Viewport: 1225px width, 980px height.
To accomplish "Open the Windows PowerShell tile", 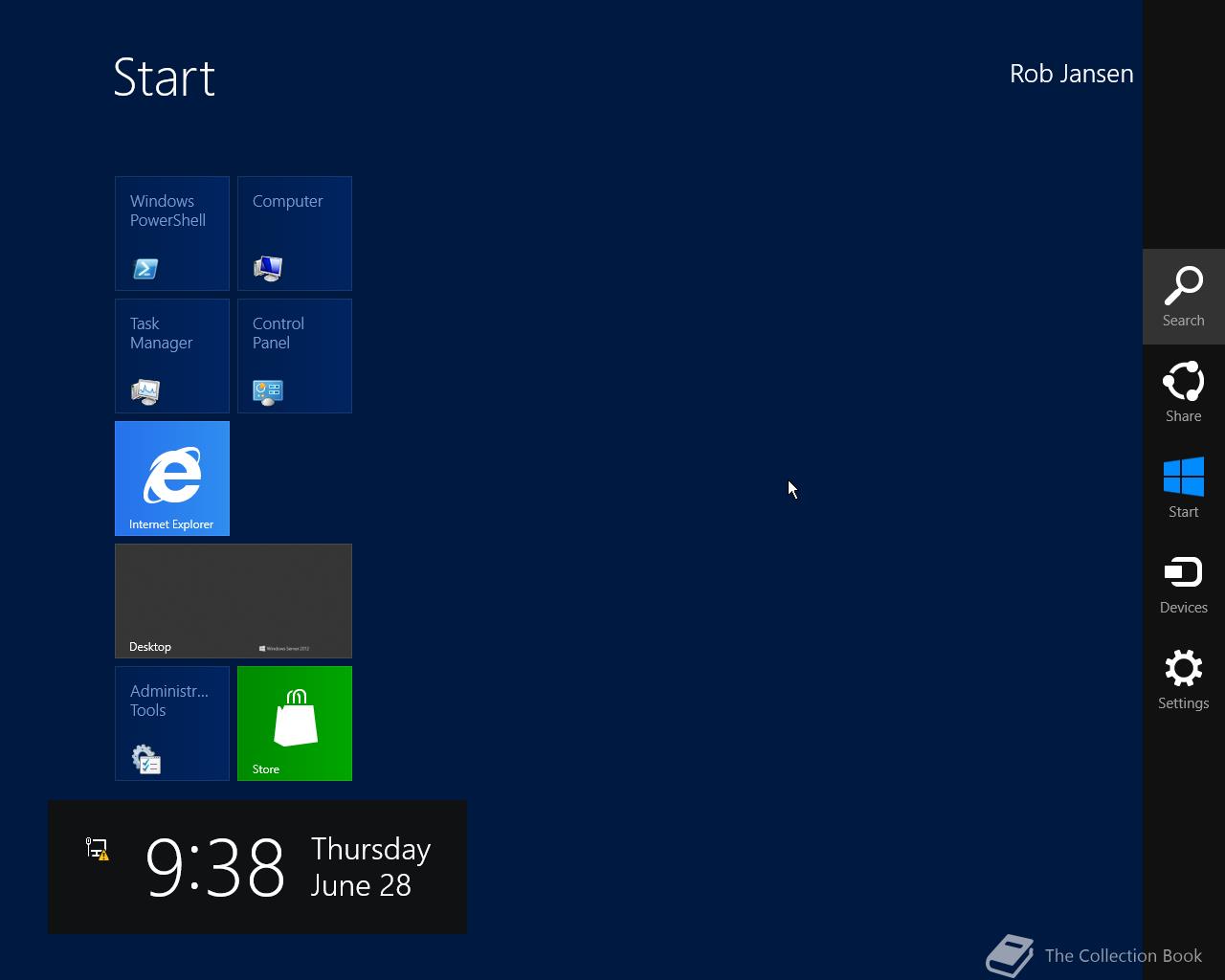I will click(172, 234).
